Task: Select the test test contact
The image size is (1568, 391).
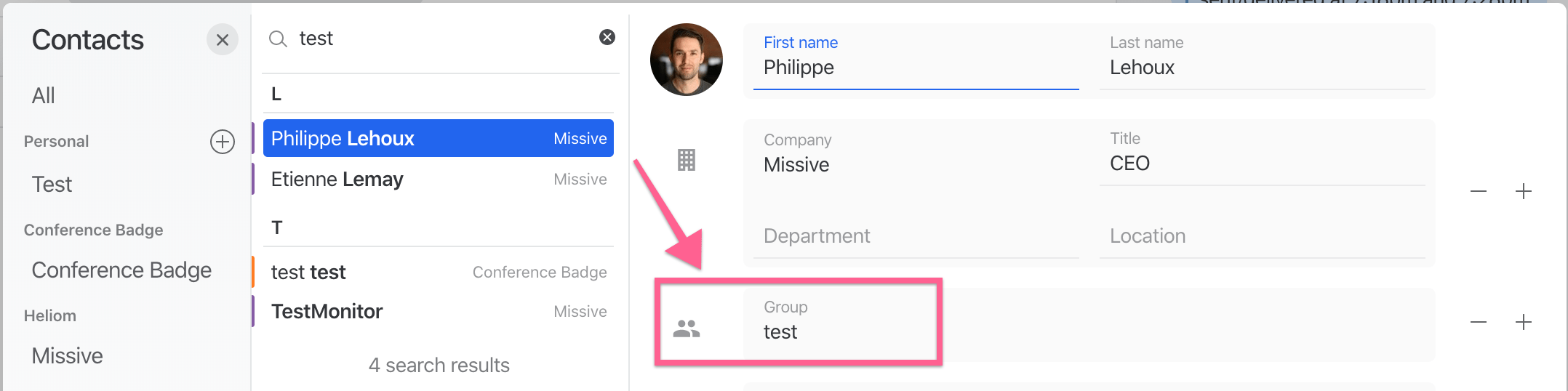Action: 439,273
